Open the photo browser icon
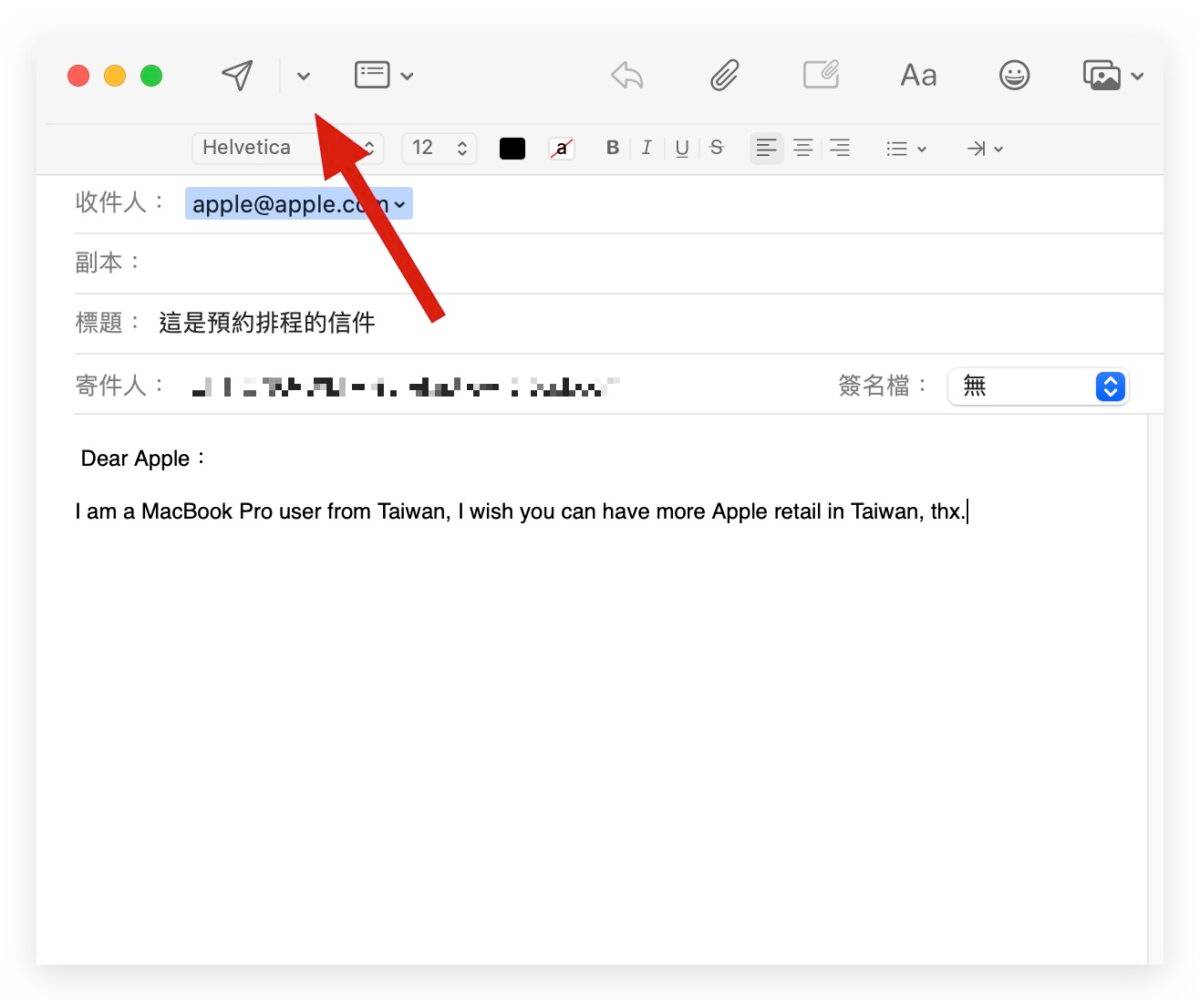The image size is (1200, 1001). [x=1112, y=75]
